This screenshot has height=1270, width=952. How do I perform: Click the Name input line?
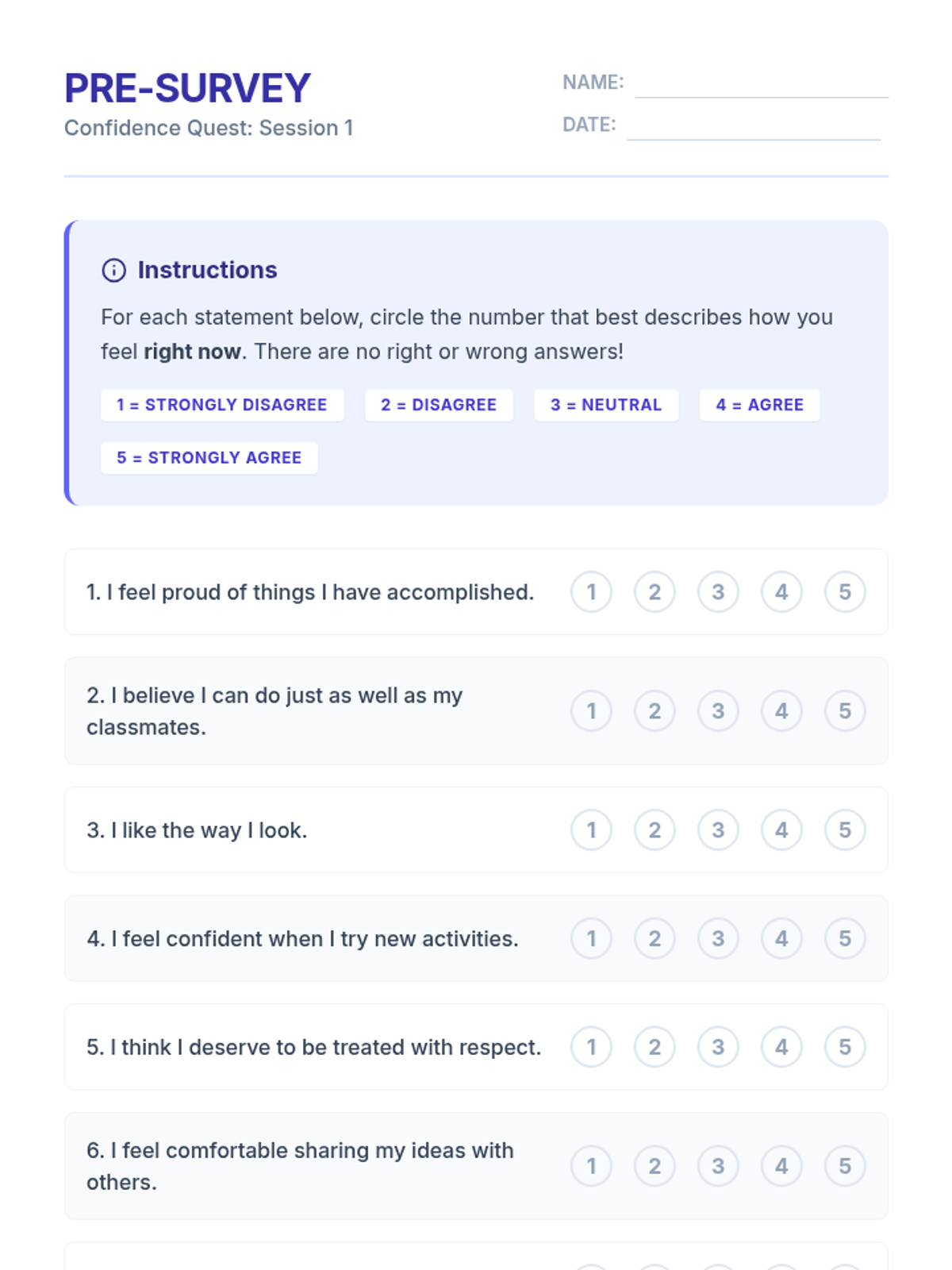761,84
